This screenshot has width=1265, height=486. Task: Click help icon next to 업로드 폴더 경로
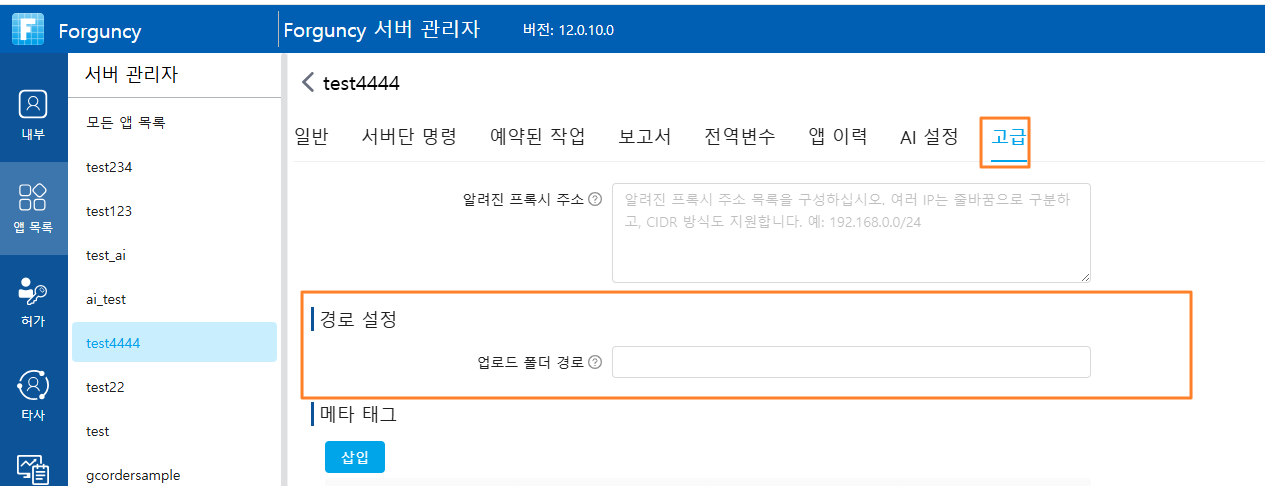(x=595, y=362)
